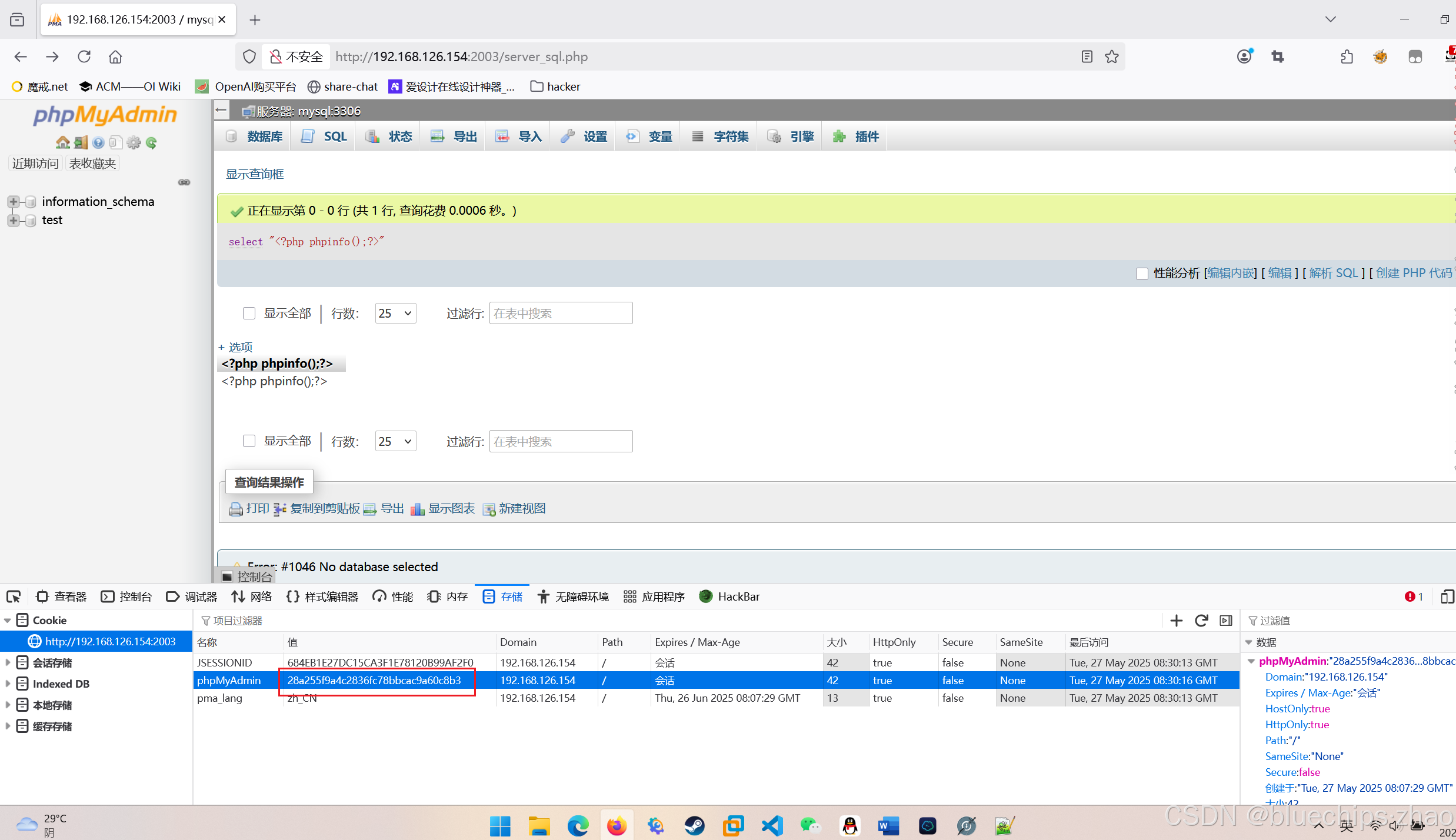Click the 显示查询框 link
This screenshot has width=1456, height=840.
(x=255, y=174)
